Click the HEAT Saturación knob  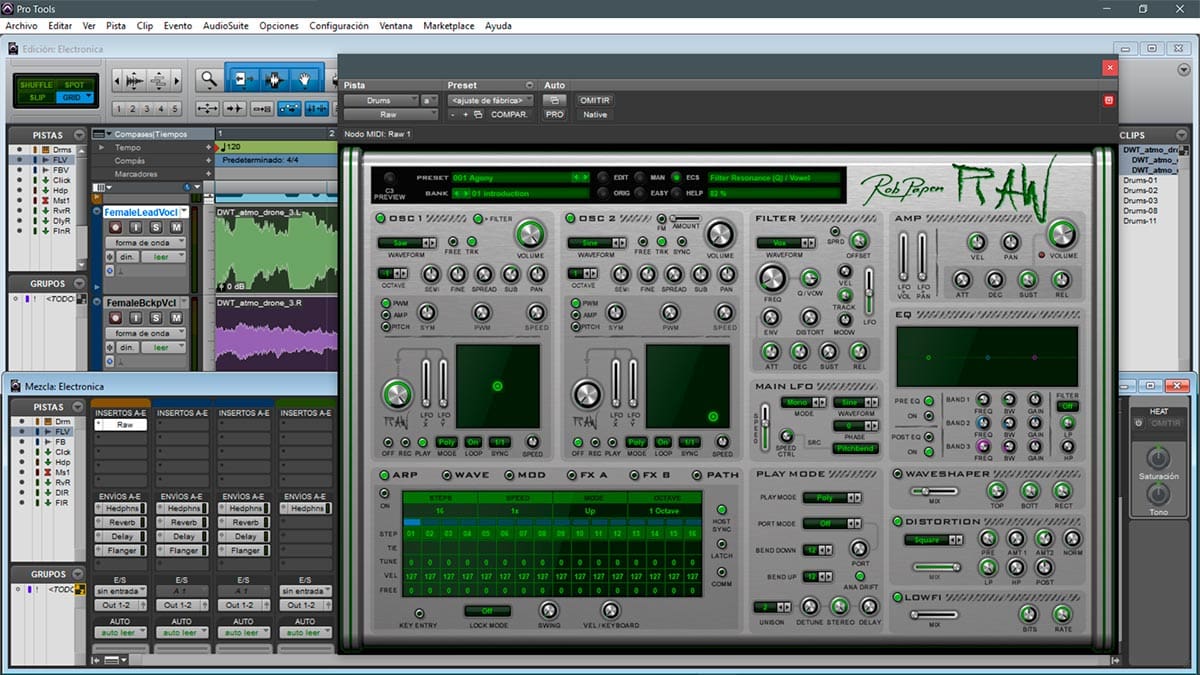[x=1157, y=458]
